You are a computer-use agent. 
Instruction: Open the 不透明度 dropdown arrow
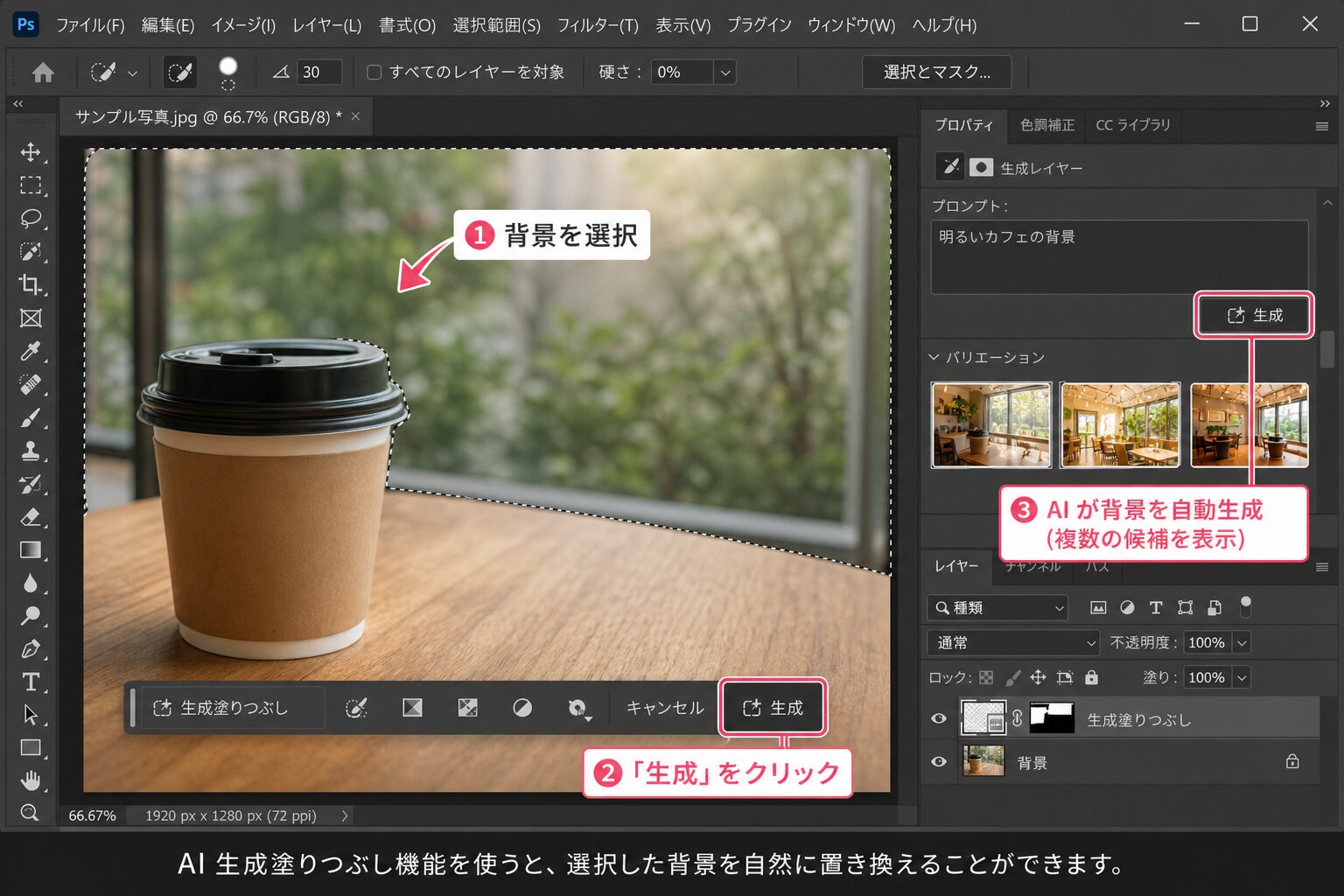1242,642
